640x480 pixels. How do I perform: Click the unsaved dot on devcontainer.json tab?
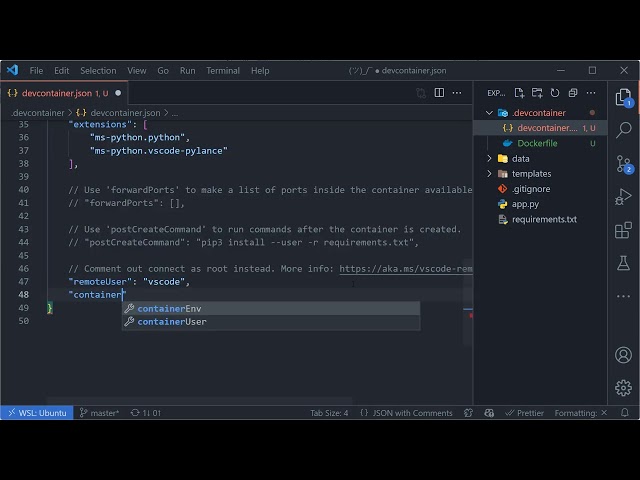118,93
